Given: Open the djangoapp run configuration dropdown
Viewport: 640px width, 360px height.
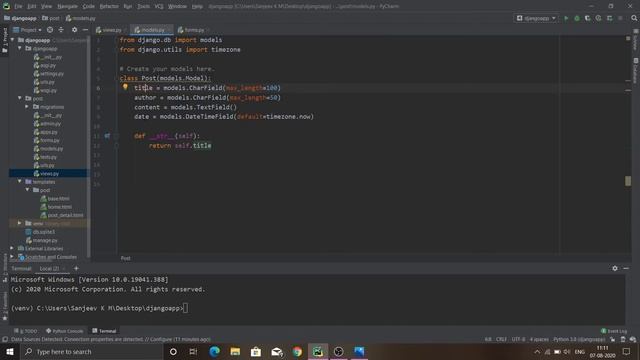Looking at the screenshot, I should click(x=536, y=18).
